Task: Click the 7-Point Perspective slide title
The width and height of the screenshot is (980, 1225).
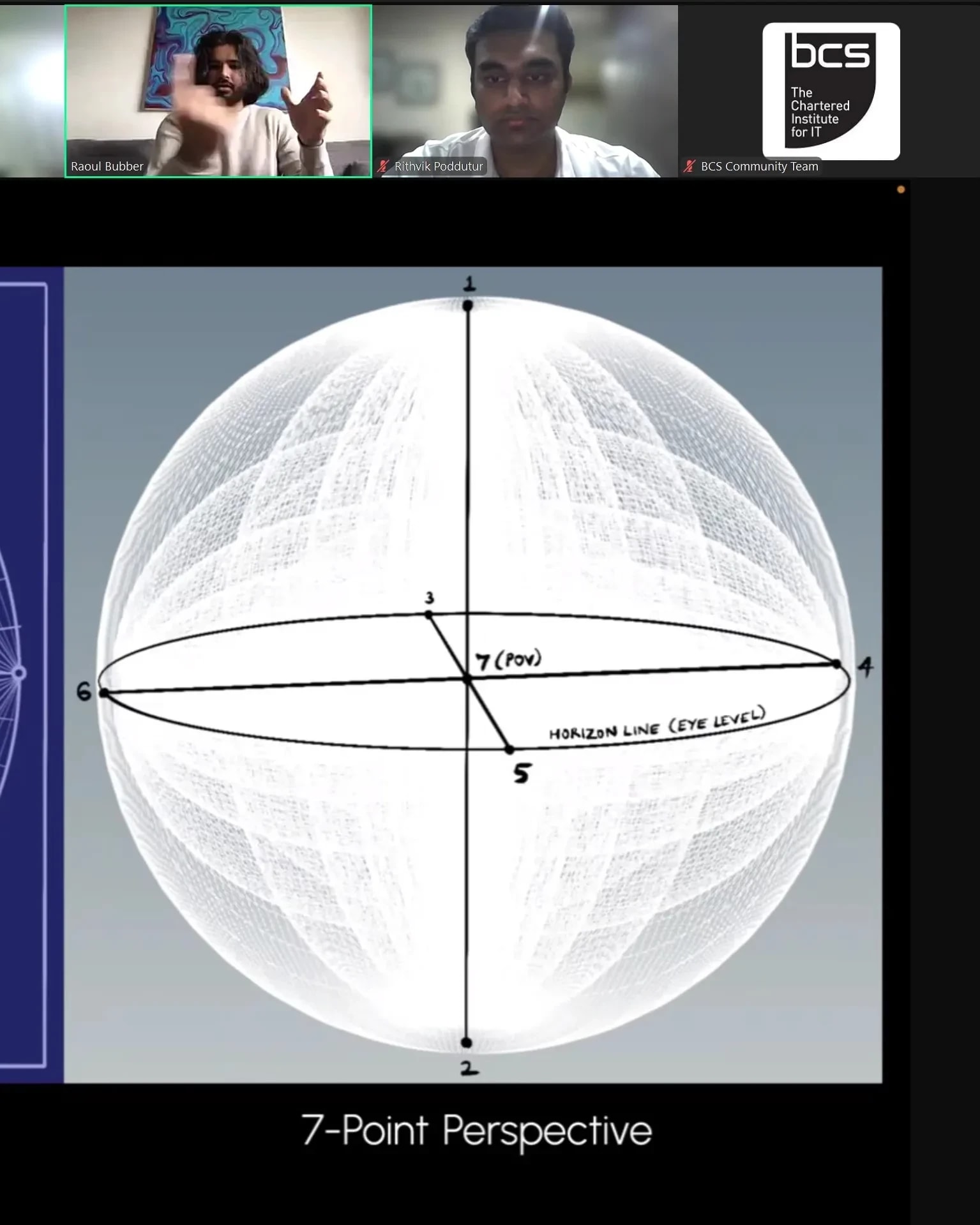Action: point(476,1131)
